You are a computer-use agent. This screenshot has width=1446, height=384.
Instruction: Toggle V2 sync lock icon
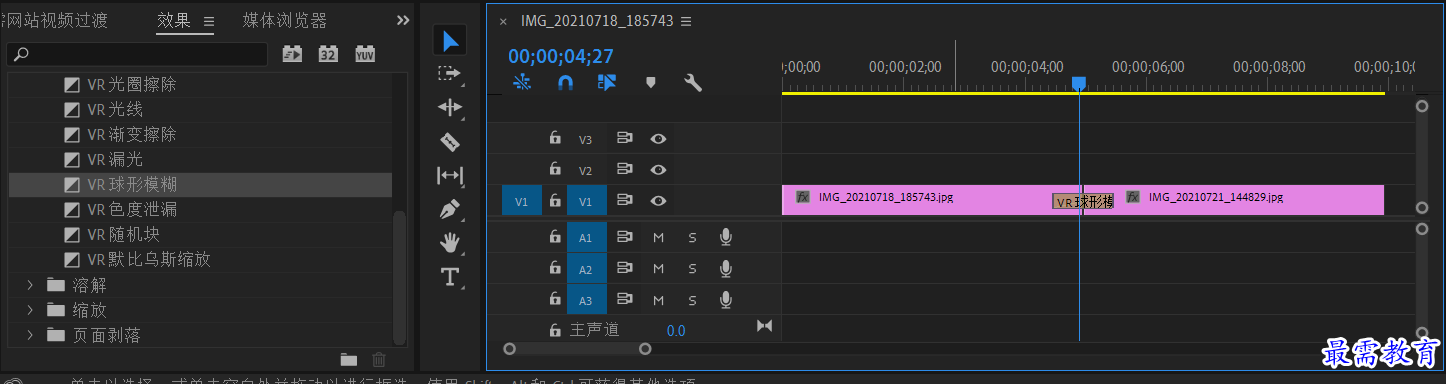click(x=625, y=169)
